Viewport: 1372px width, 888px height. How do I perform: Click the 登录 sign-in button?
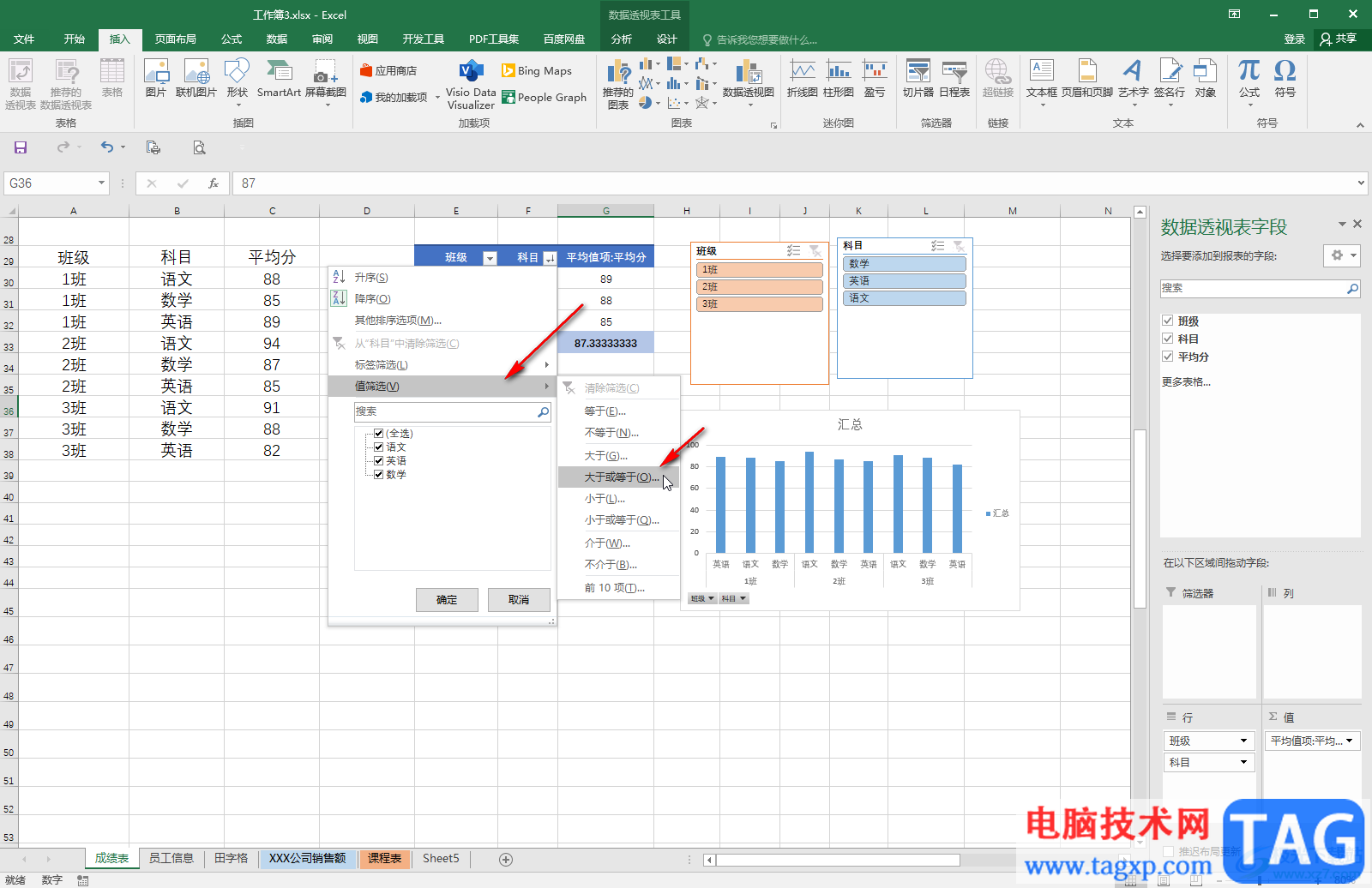pyautogui.click(x=1295, y=39)
